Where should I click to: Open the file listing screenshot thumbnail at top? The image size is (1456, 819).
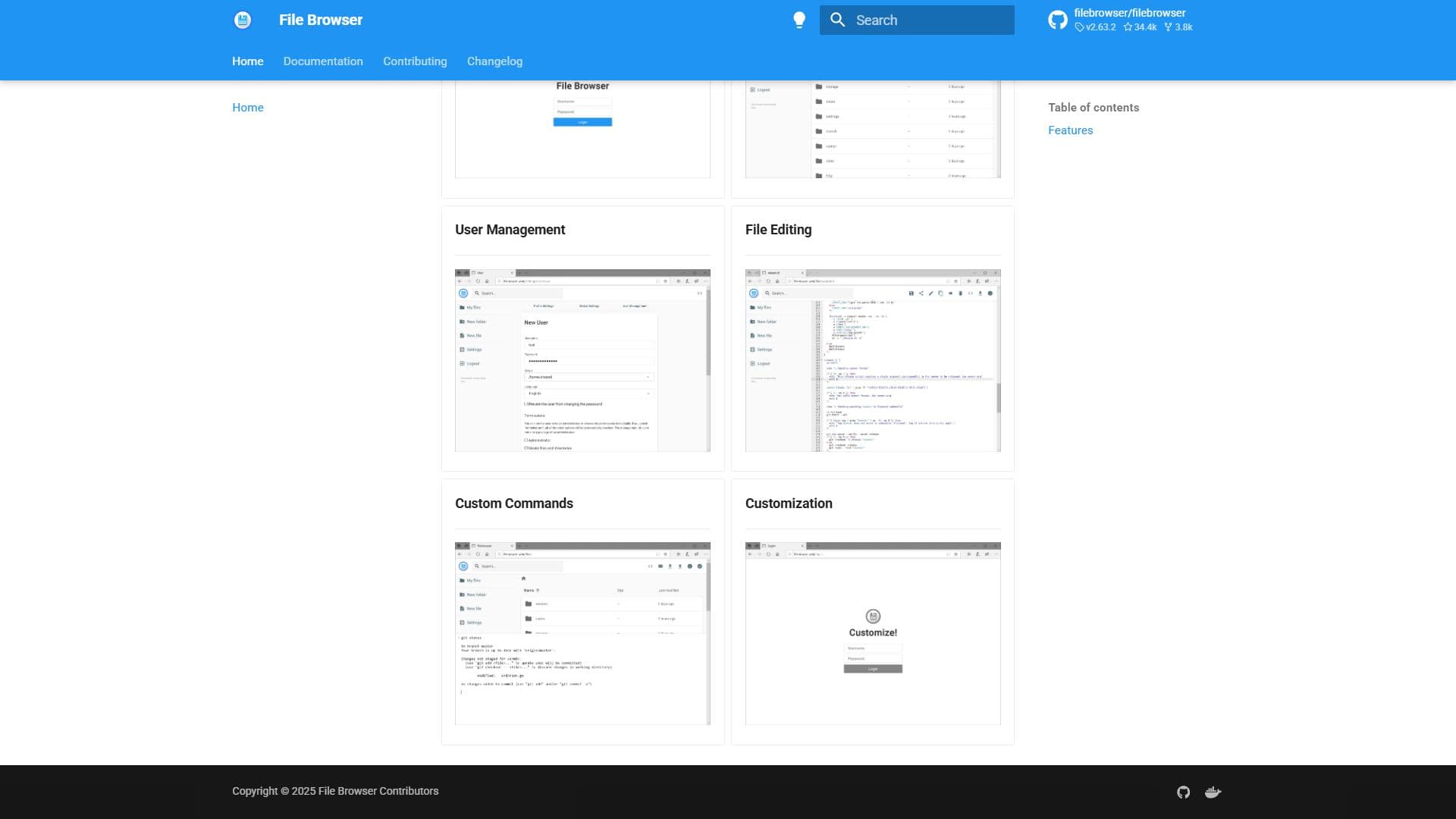click(x=873, y=129)
